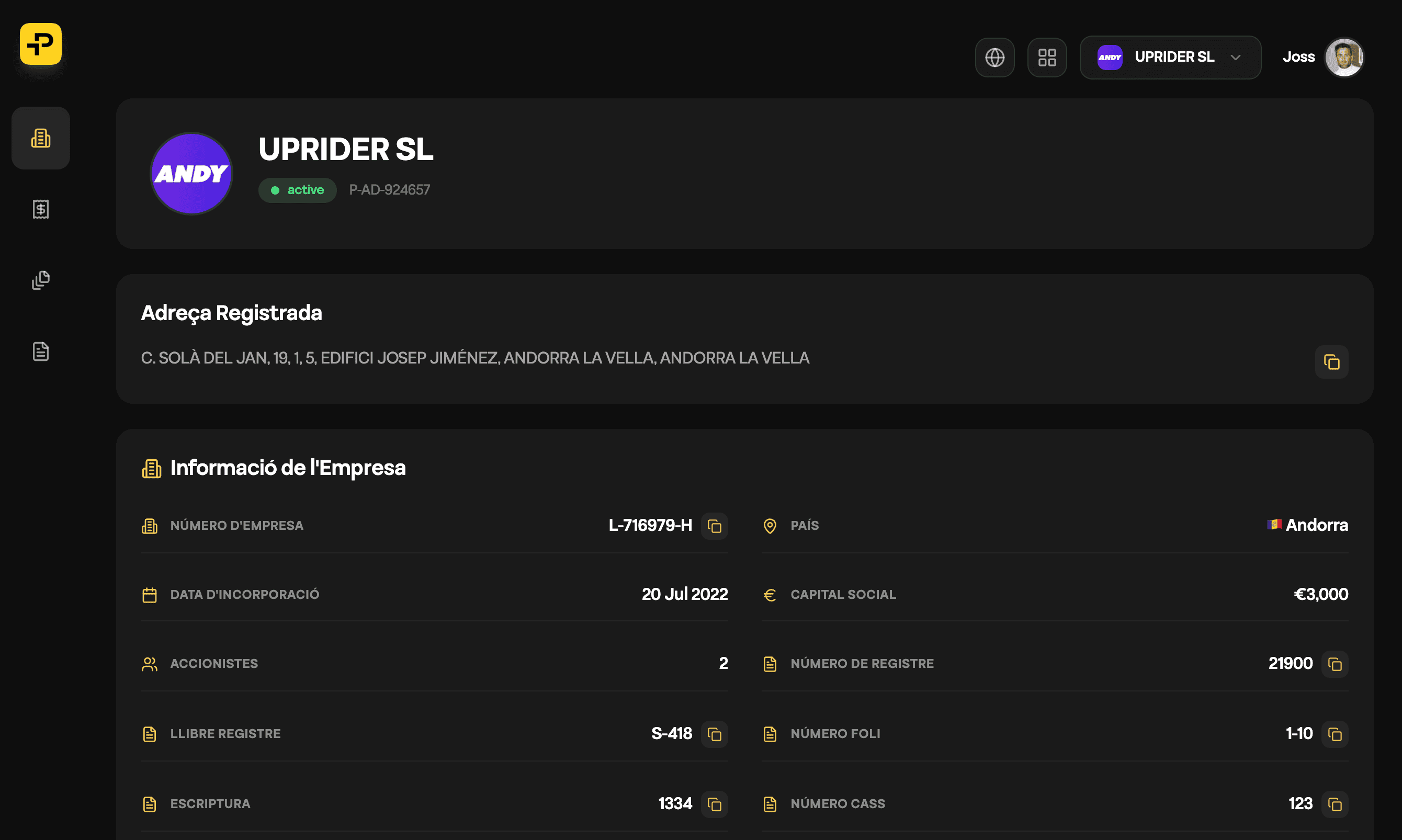Copy Número CASS value 123
1402x840 pixels.
pyautogui.click(x=1335, y=804)
